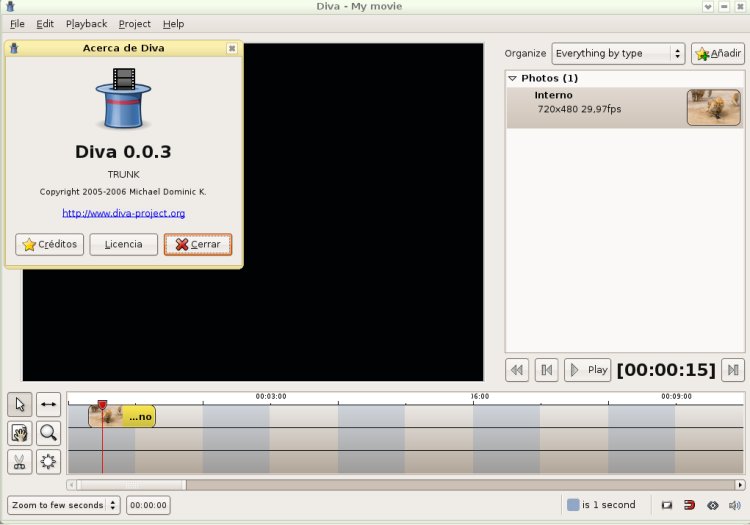The width and height of the screenshot is (750, 525).
Task: Select the arrow pointer tool
Action: click(x=19, y=404)
